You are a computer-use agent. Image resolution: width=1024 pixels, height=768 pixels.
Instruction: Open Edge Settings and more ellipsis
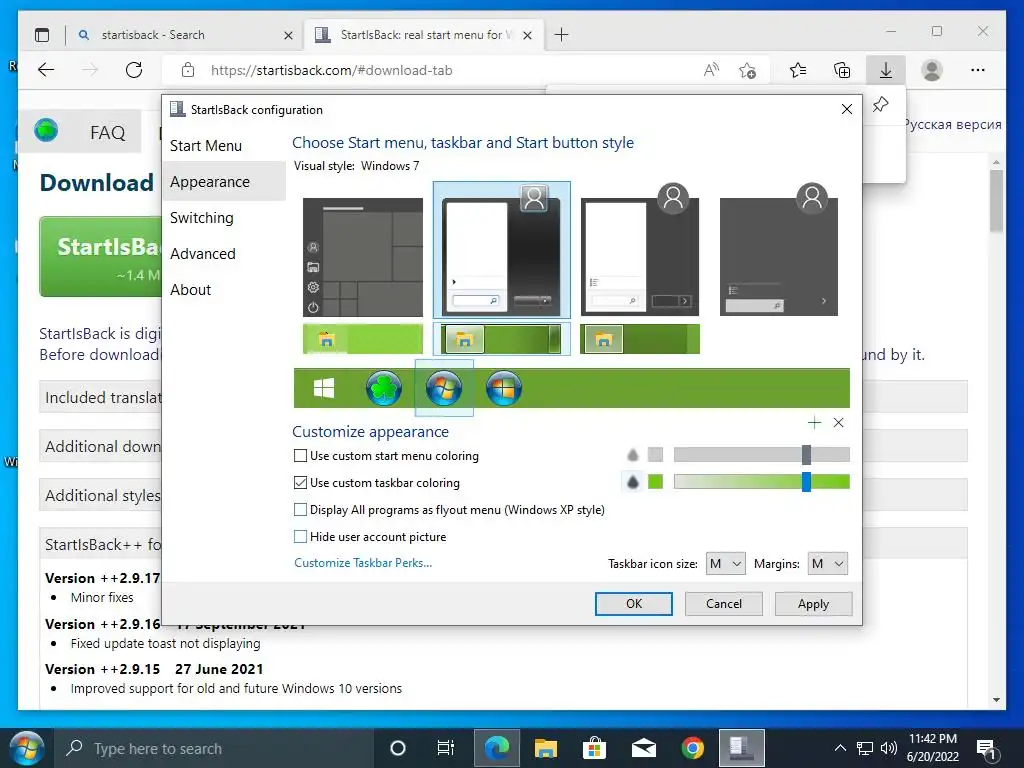(978, 70)
